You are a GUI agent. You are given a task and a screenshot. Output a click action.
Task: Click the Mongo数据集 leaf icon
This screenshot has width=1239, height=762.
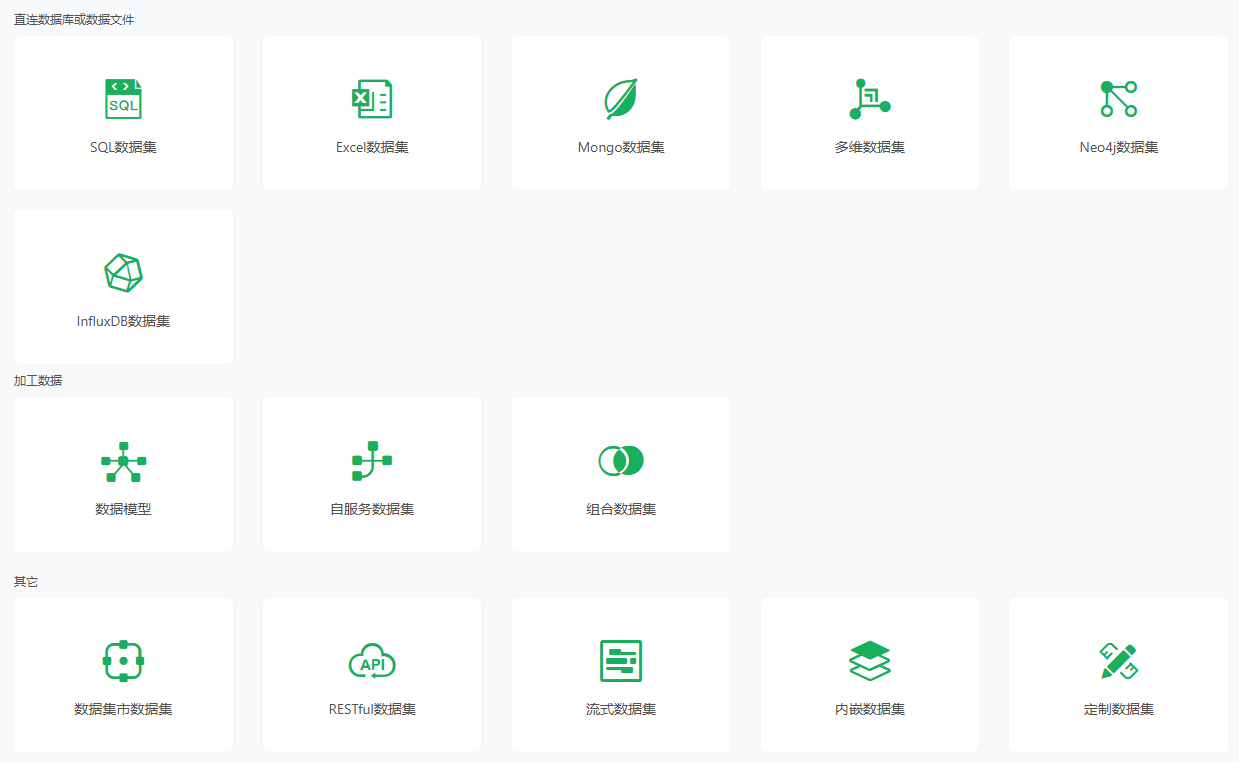pyautogui.click(x=621, y=99)
